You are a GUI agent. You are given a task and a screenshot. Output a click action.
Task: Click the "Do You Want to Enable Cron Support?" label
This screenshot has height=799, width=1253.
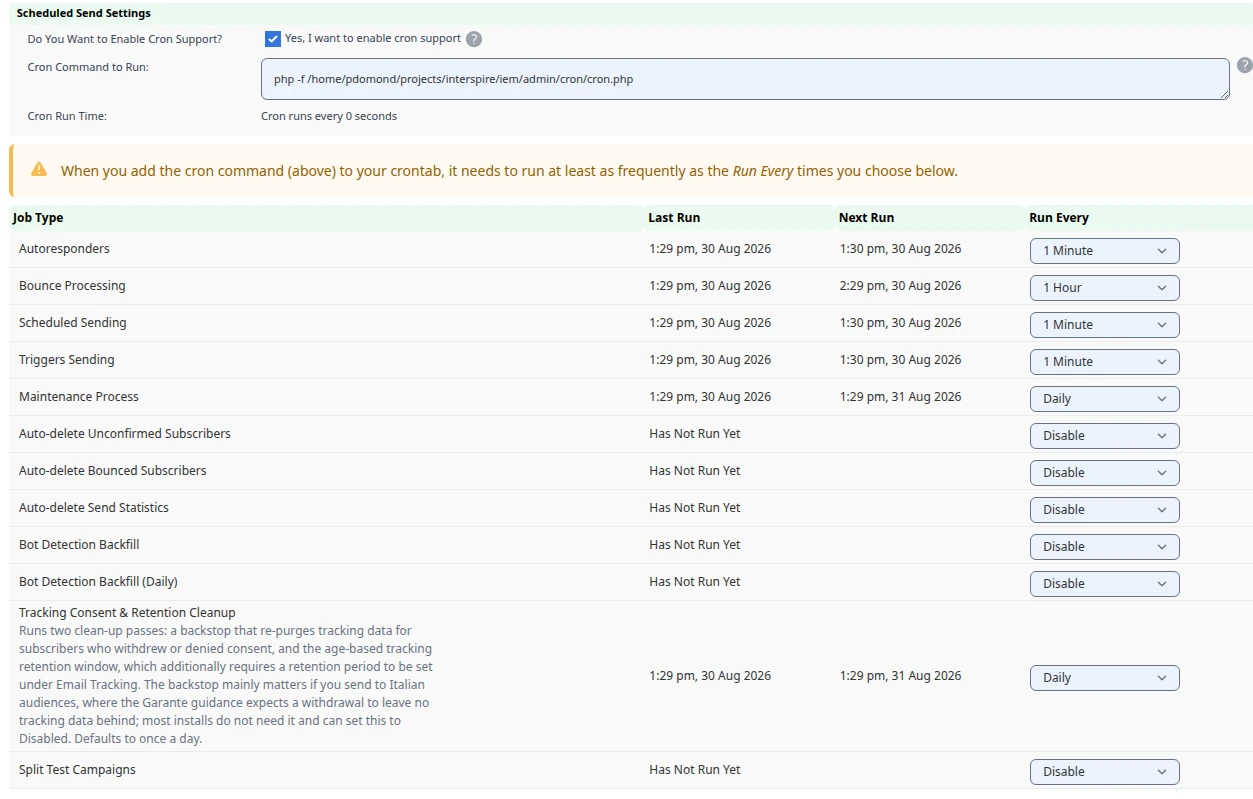tap(125, 39)
